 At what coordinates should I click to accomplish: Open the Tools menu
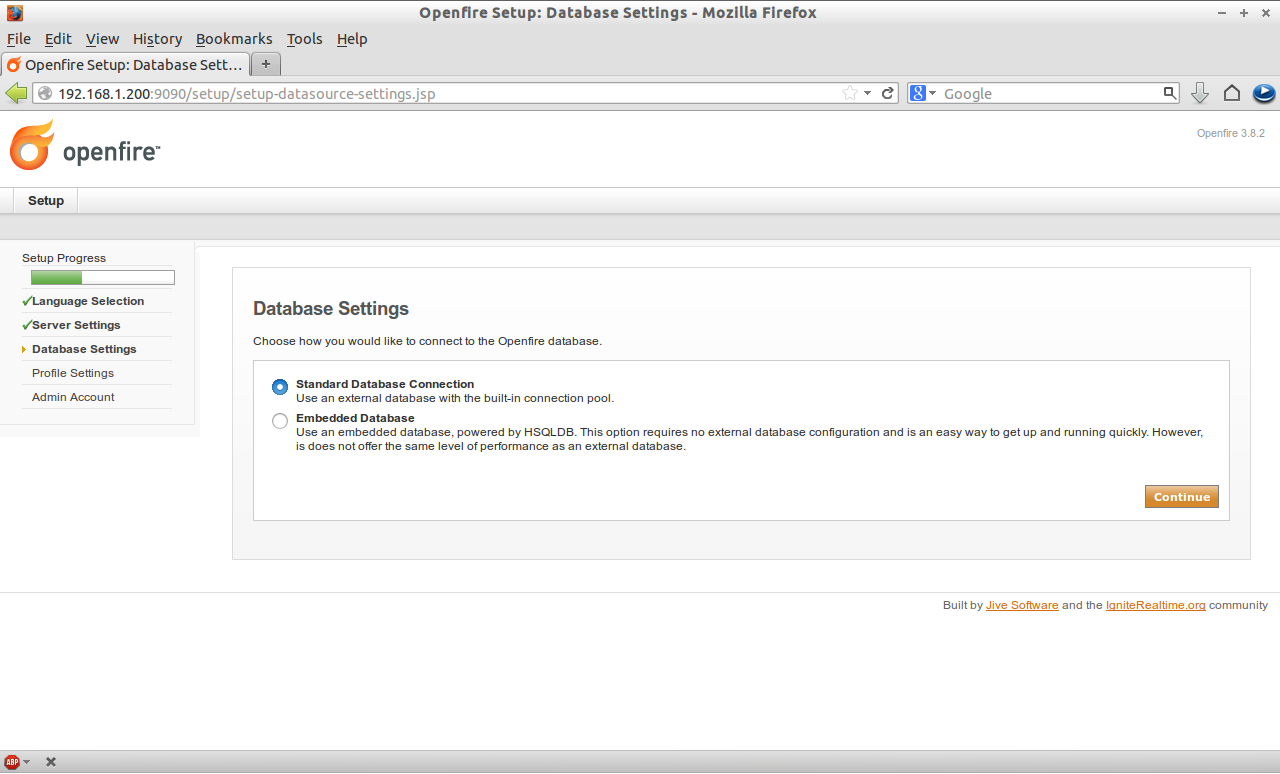click(304, 39)
